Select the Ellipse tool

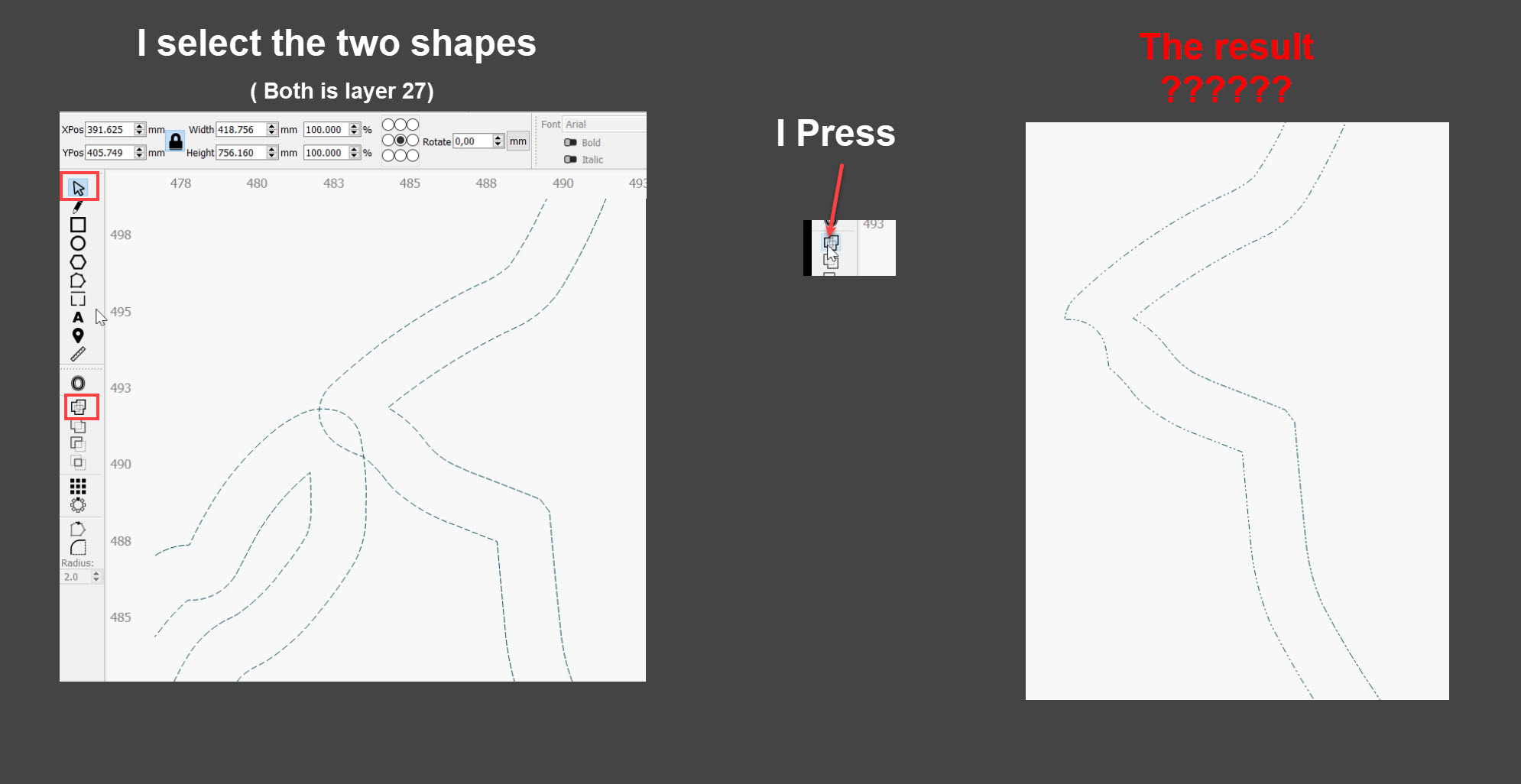pos(77,243)
